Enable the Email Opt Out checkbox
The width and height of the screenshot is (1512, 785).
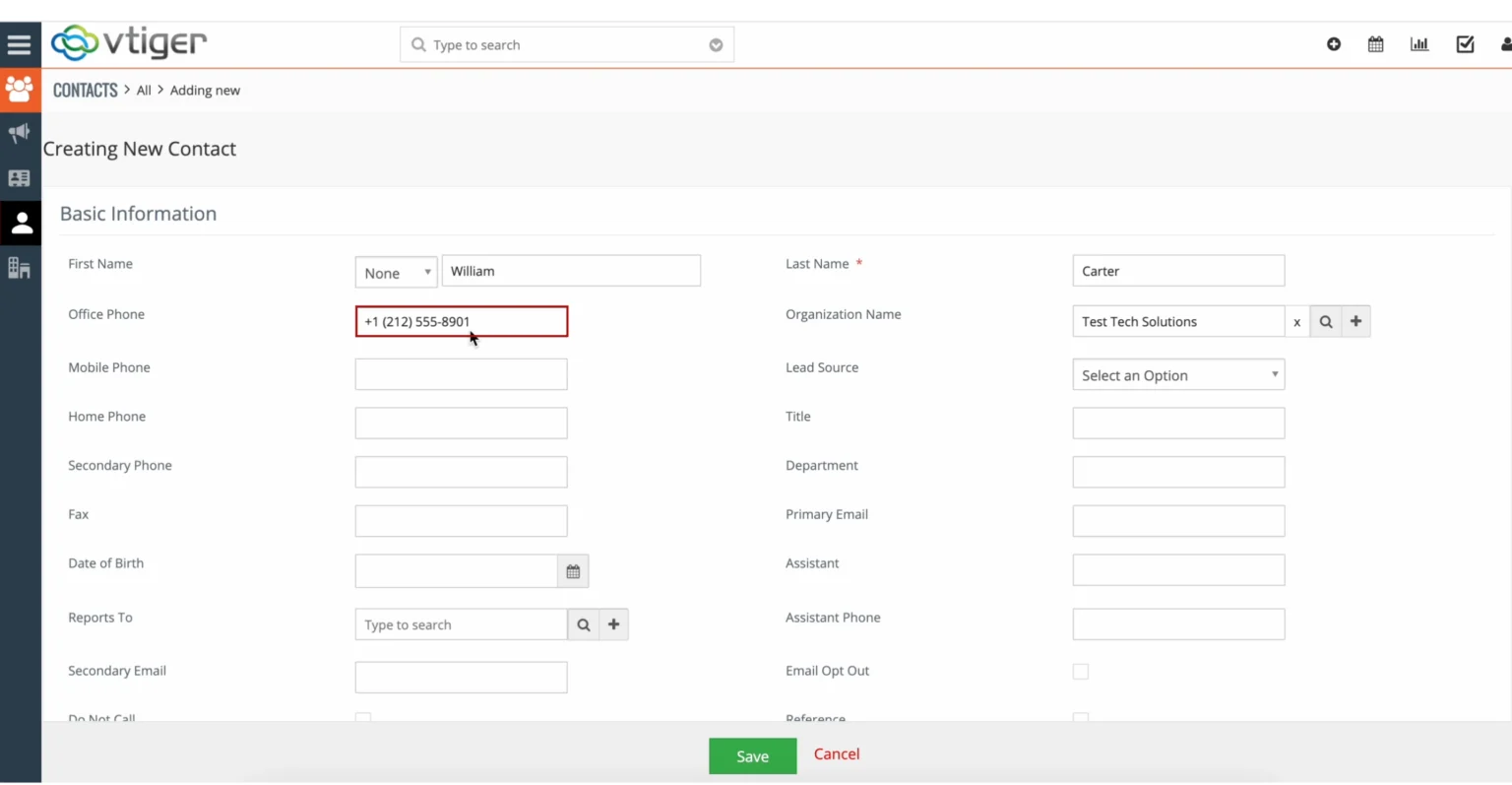1080,671
